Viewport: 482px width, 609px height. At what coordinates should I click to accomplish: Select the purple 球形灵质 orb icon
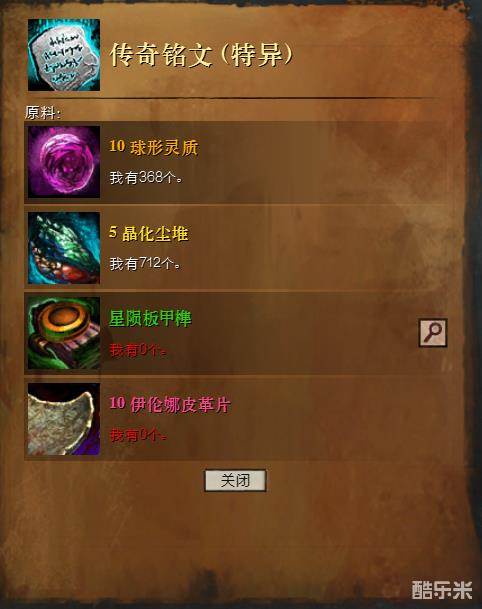click(x=64, y=162)
